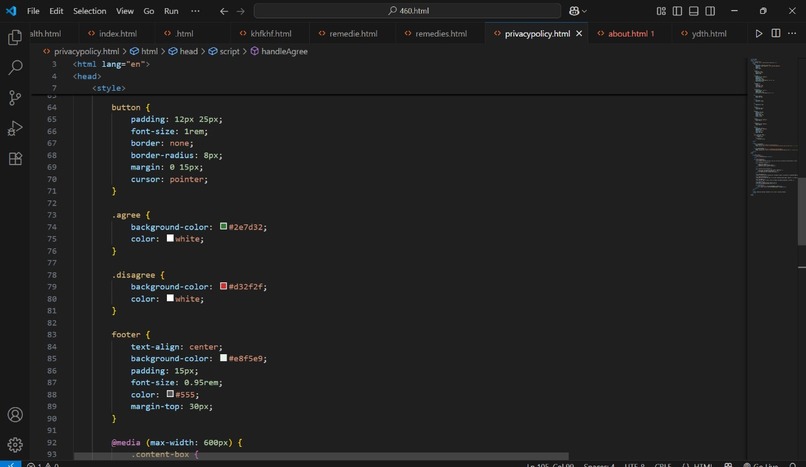Open the Run and Debug view
The height and width of the screenshot is (467, 806).
tap(15, 128)
